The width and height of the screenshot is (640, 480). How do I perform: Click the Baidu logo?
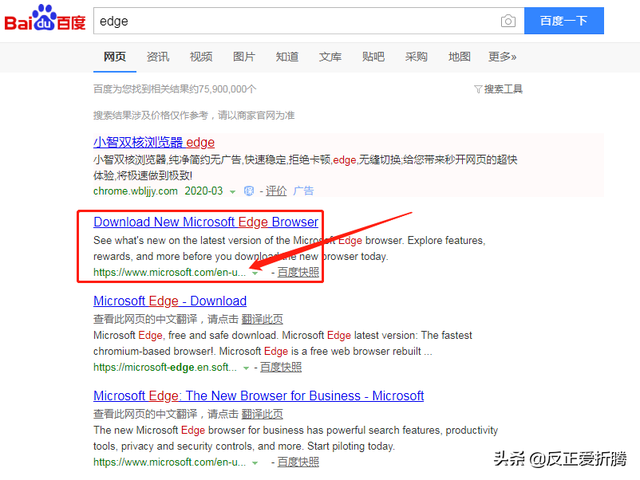(45, 19)
